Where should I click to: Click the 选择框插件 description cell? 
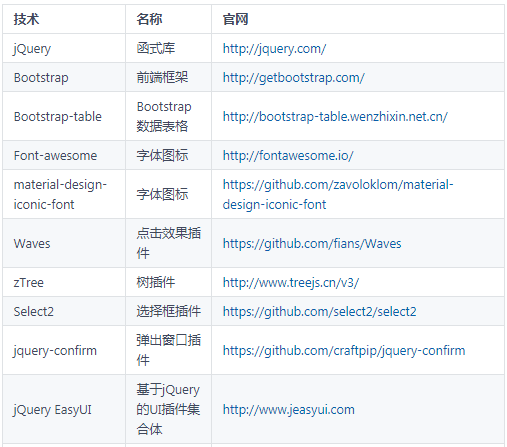point(169,312)
